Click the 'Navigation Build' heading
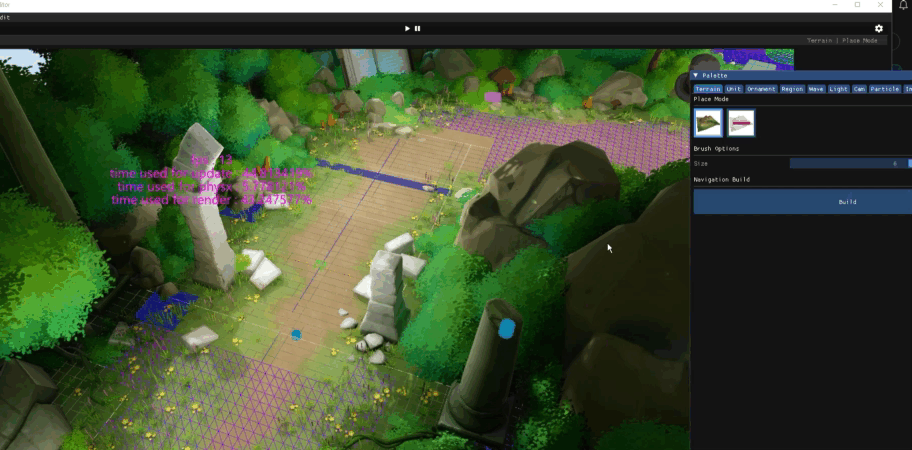The width and height of the screenshot is (912, 450). [x=721, y=180]
